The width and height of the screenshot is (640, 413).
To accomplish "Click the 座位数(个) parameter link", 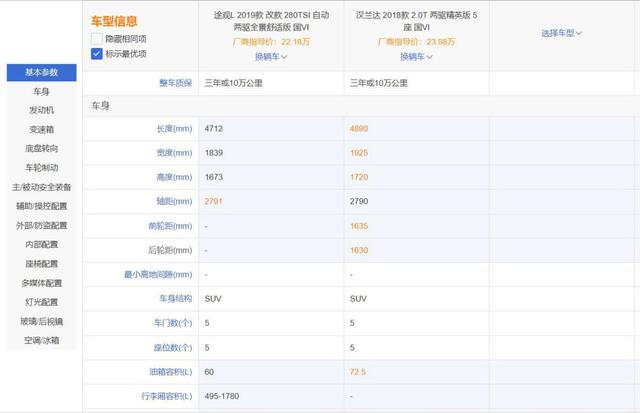I will tap(173, 348).
